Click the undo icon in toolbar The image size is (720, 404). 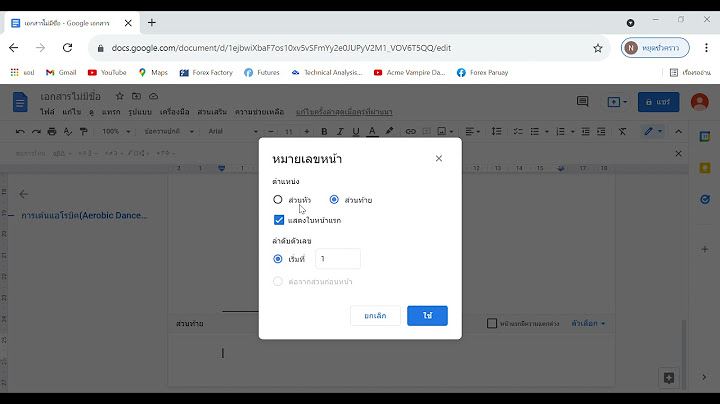pos(20,132)
